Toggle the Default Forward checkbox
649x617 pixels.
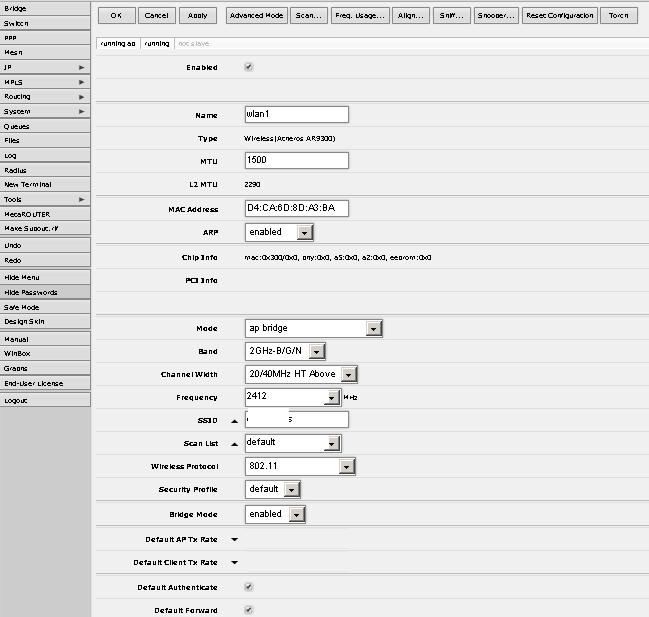[x=249, y=610]
